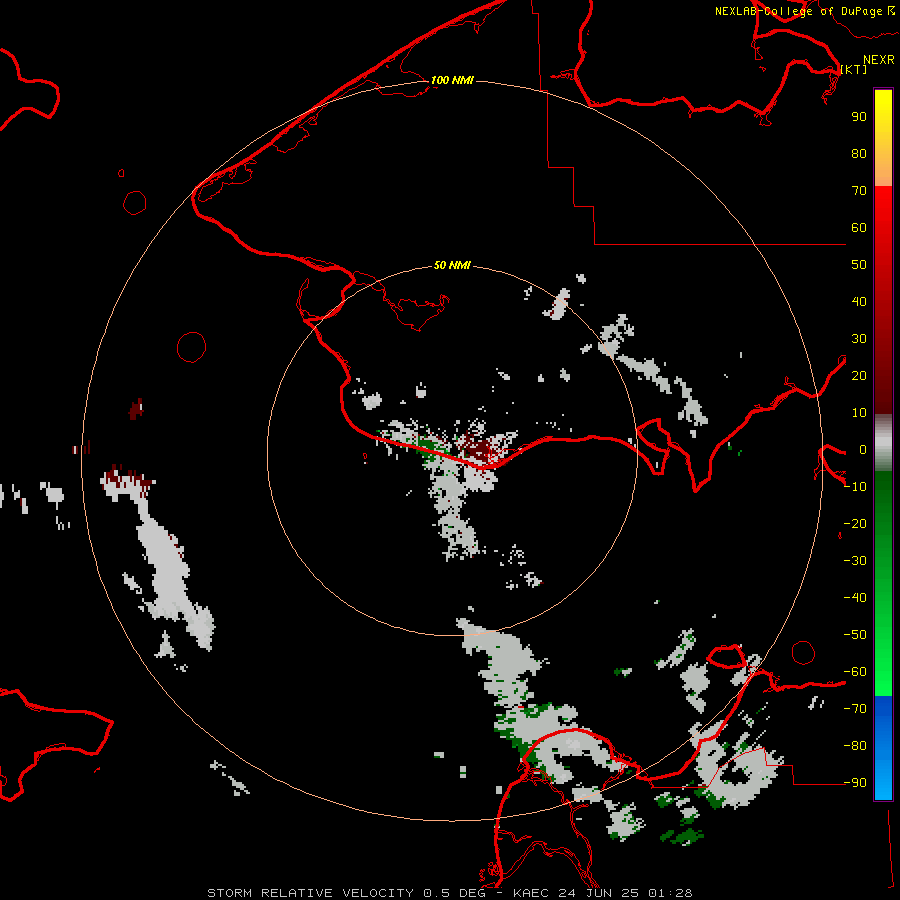Click the "[KT]" unit label
Viewport: 900px width, 900px height.
854,69
